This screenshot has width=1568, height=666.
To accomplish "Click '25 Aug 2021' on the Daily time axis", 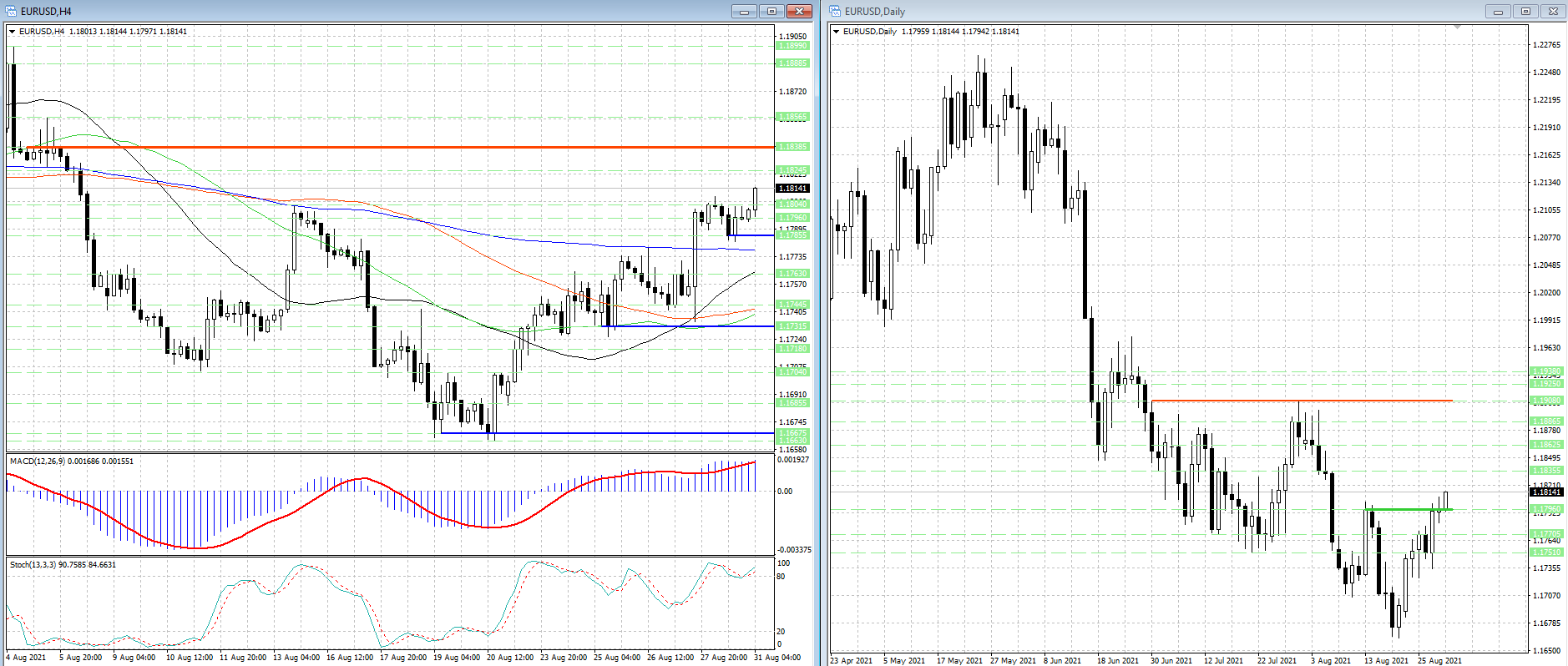I will [1439, 661].
